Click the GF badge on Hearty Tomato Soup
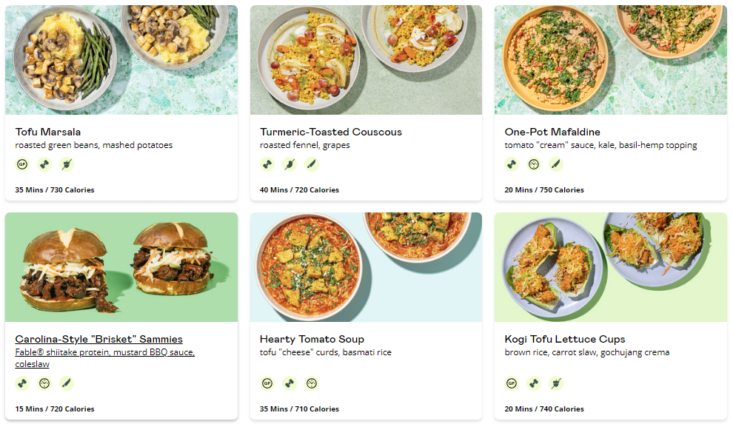This screenshot has width=733, height=427. tap(267, 382)
